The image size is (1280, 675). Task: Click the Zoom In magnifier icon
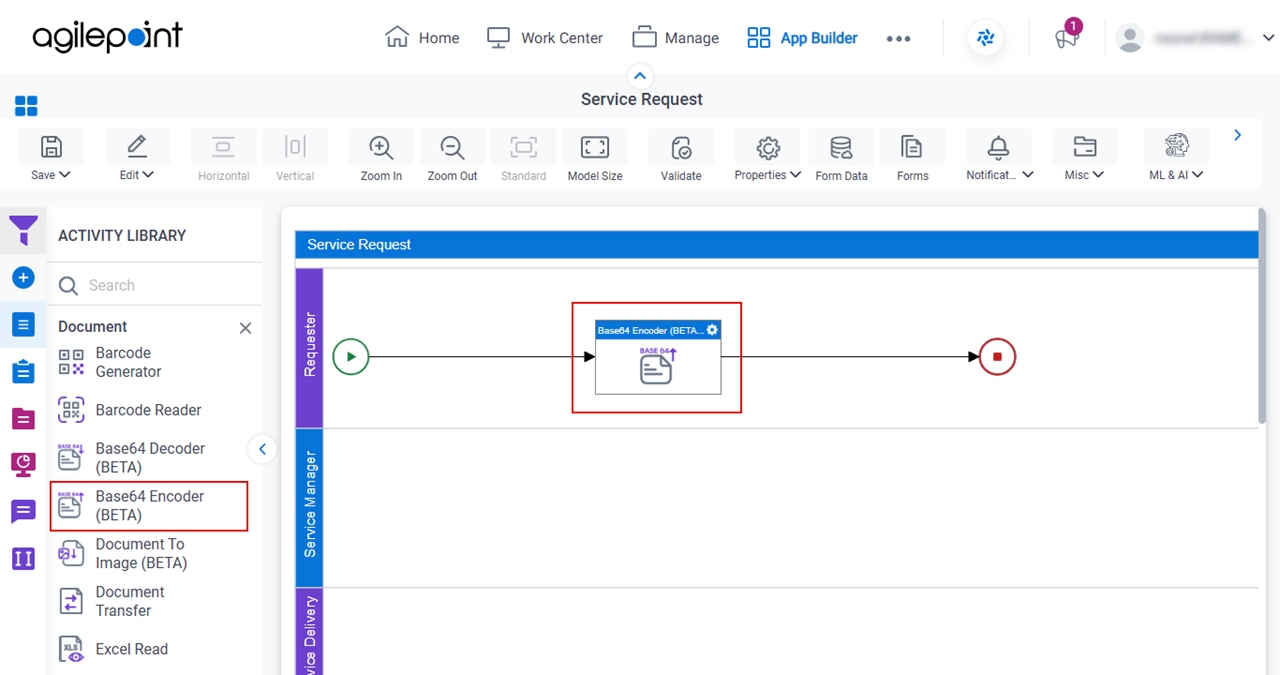[381, 148]
